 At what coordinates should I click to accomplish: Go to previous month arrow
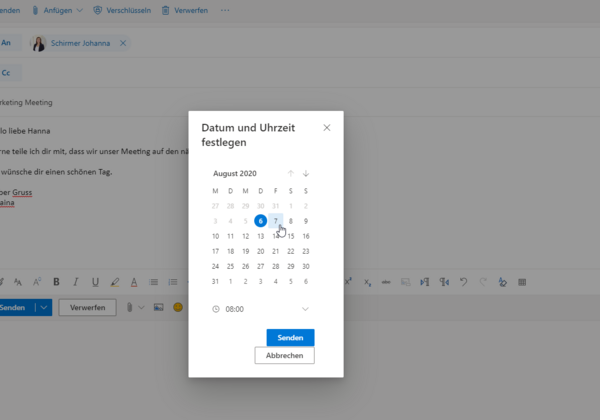[291, 174]
